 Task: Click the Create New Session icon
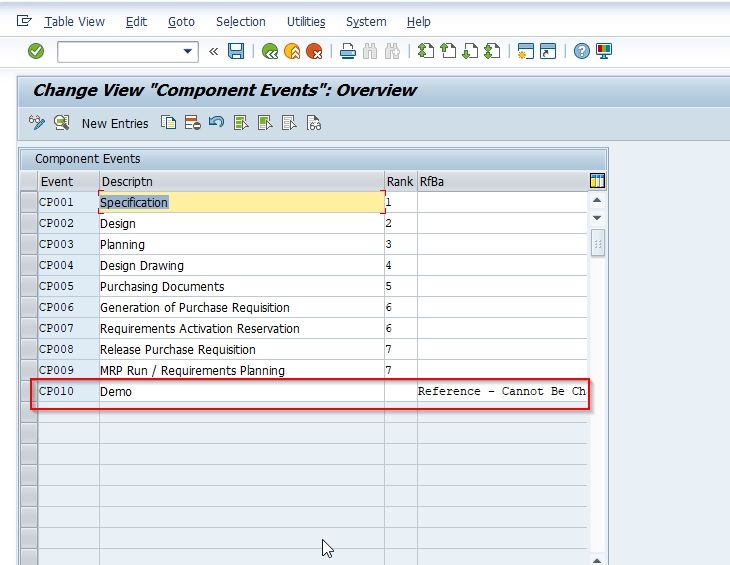[x=526, y=51]
